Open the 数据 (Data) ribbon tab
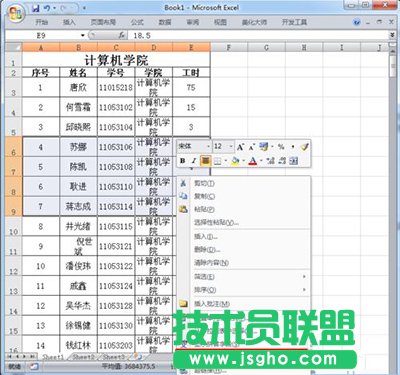The height and width of the screenshot is (375, 400). click(165, 22)
